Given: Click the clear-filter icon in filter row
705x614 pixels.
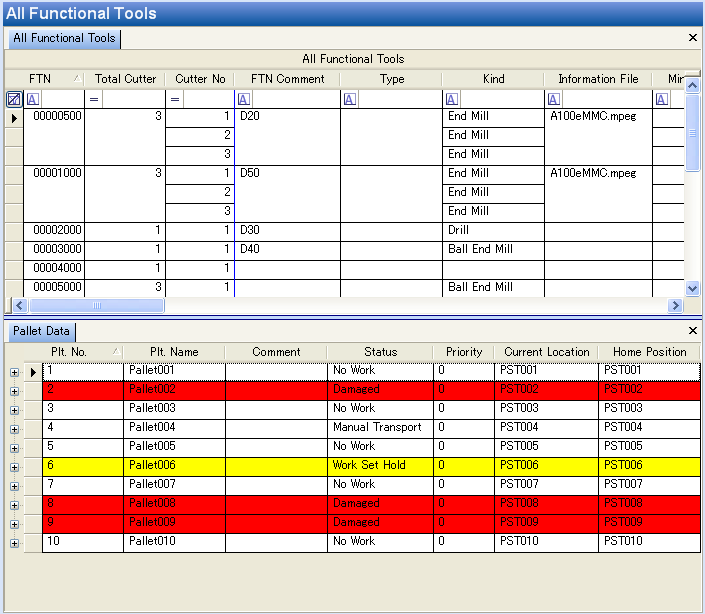Looking at the screenshot, I should pyautogui.click(x=14, y=99).
